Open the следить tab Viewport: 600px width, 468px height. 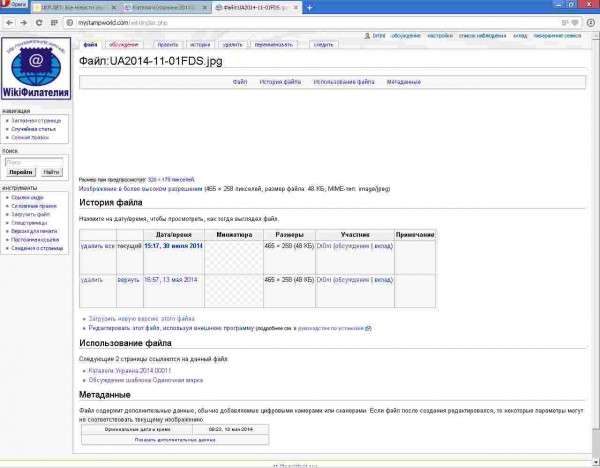coord(323,45)
